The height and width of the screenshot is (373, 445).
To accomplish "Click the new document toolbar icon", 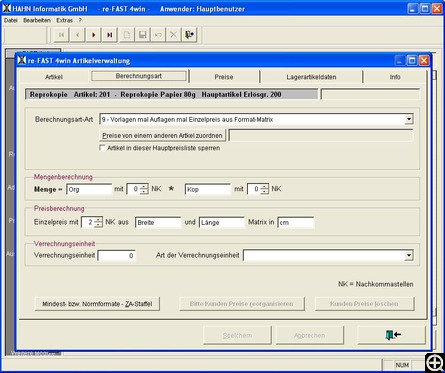I will pyautogui.click(x=127, y=35).
